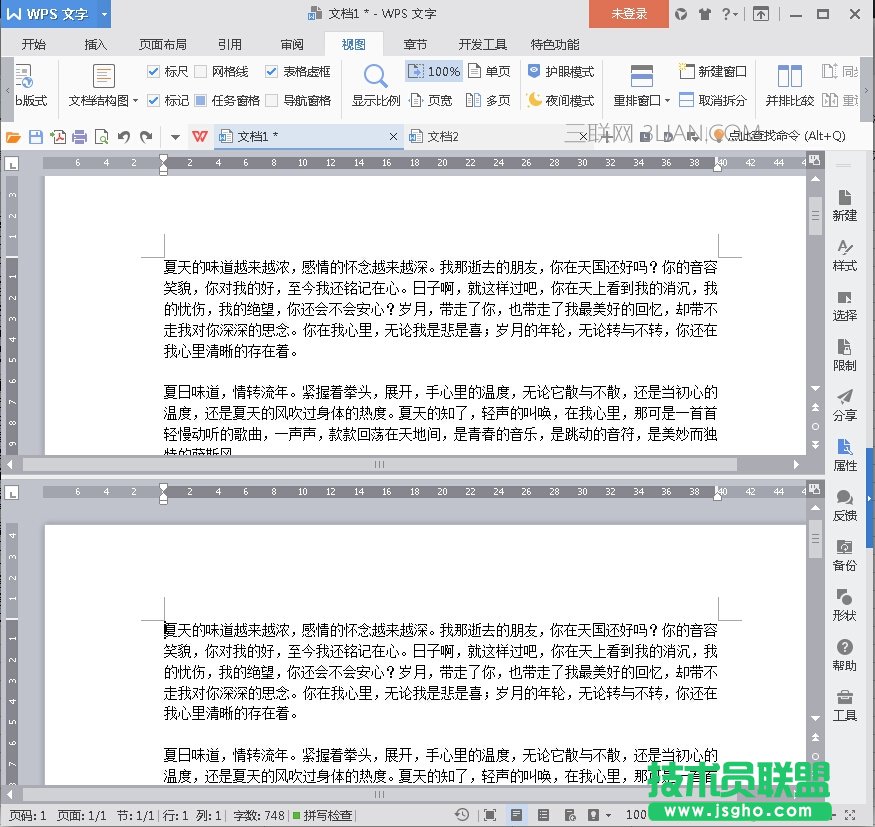Switch to the 文档2 document tab
This screenshot has height=827, width=875.
point(443,136)
